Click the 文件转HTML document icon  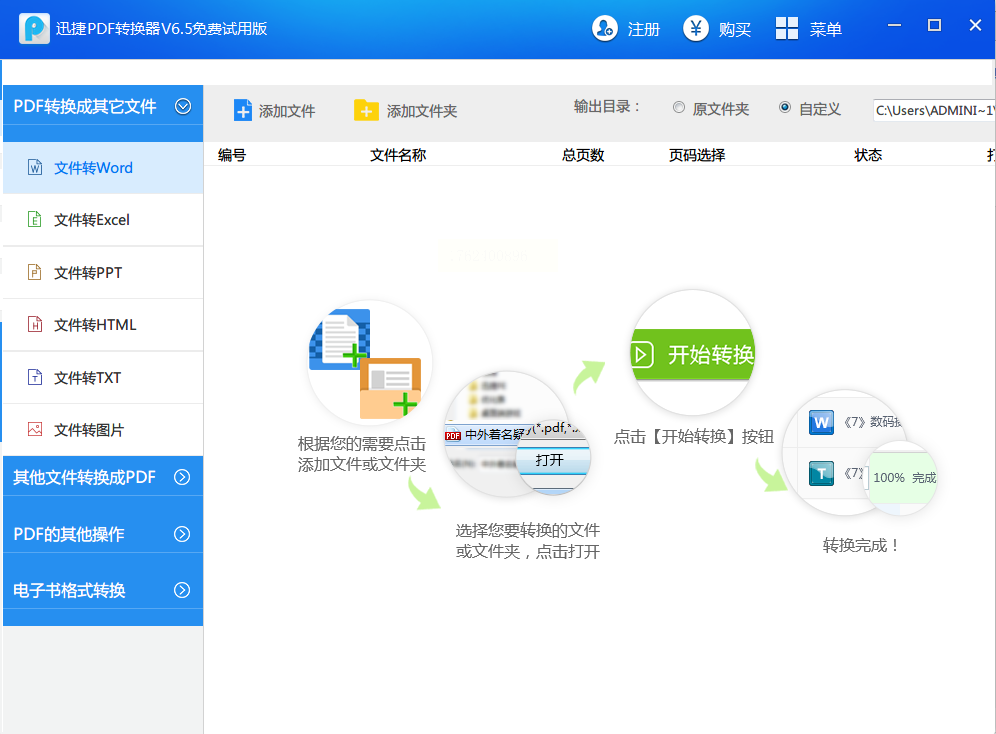[x=35, y=325]
